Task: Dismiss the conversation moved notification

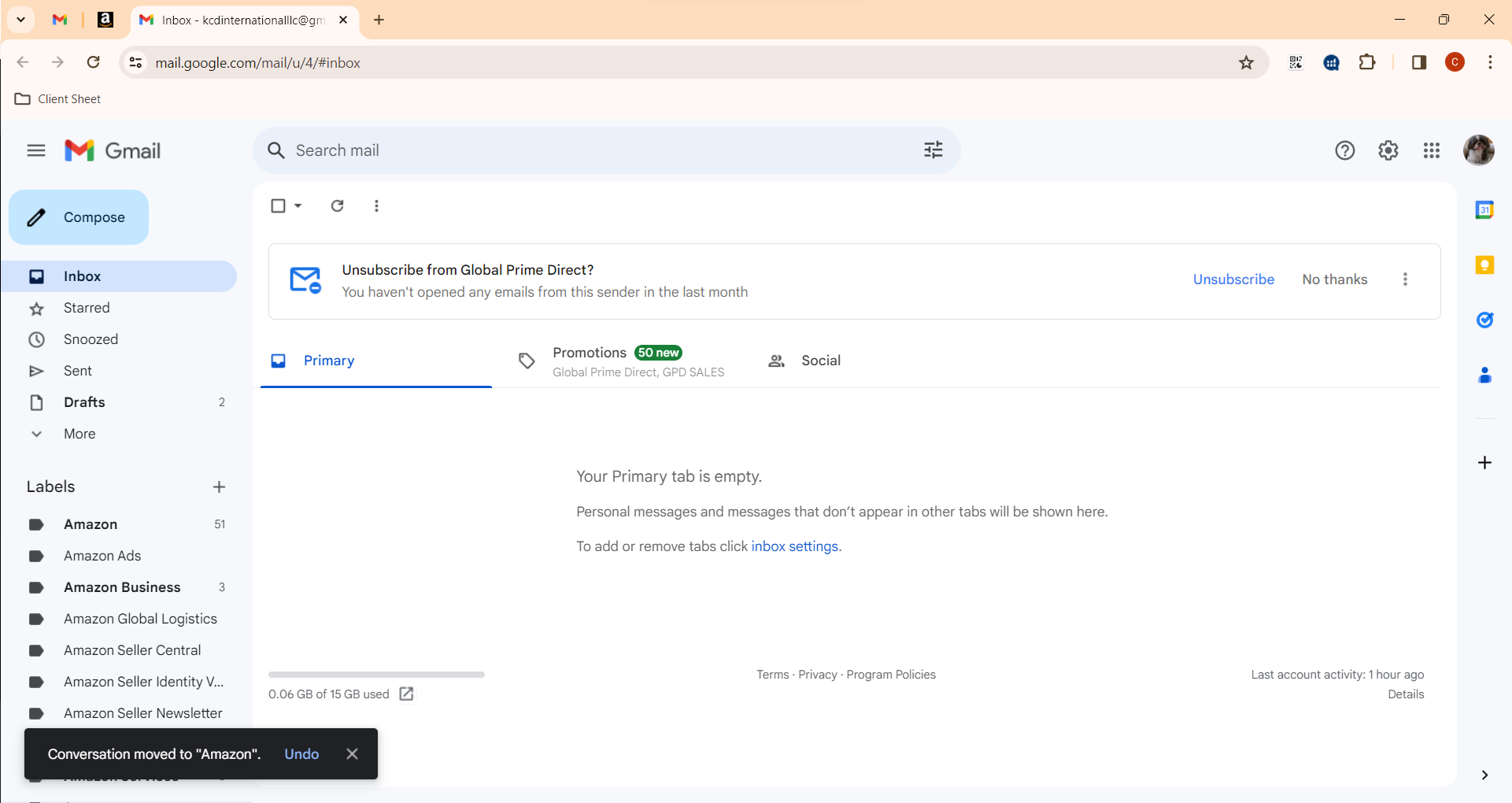Action: [352, 753]
